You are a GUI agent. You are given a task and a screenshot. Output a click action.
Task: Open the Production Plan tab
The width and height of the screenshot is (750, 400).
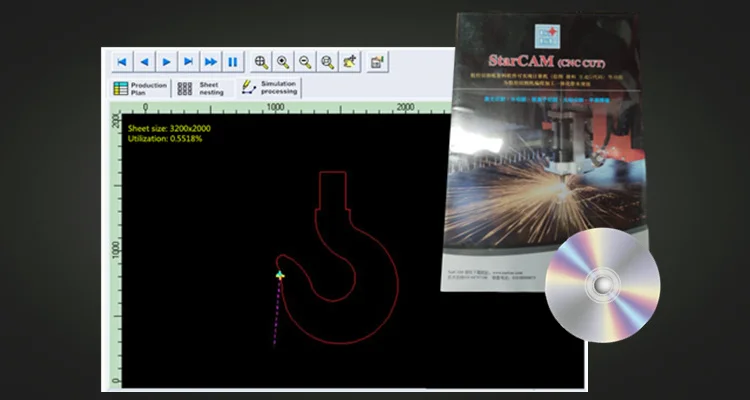pyautogui.click(x=140, y=88)
